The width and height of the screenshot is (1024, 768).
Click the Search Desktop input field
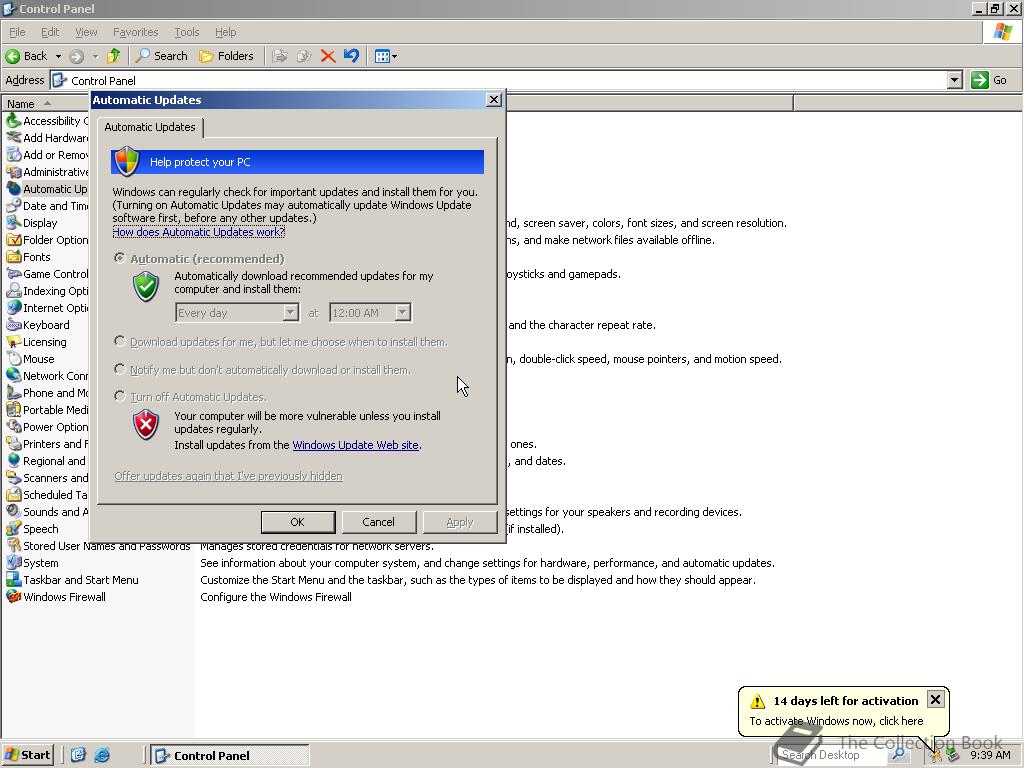(833, 755)
